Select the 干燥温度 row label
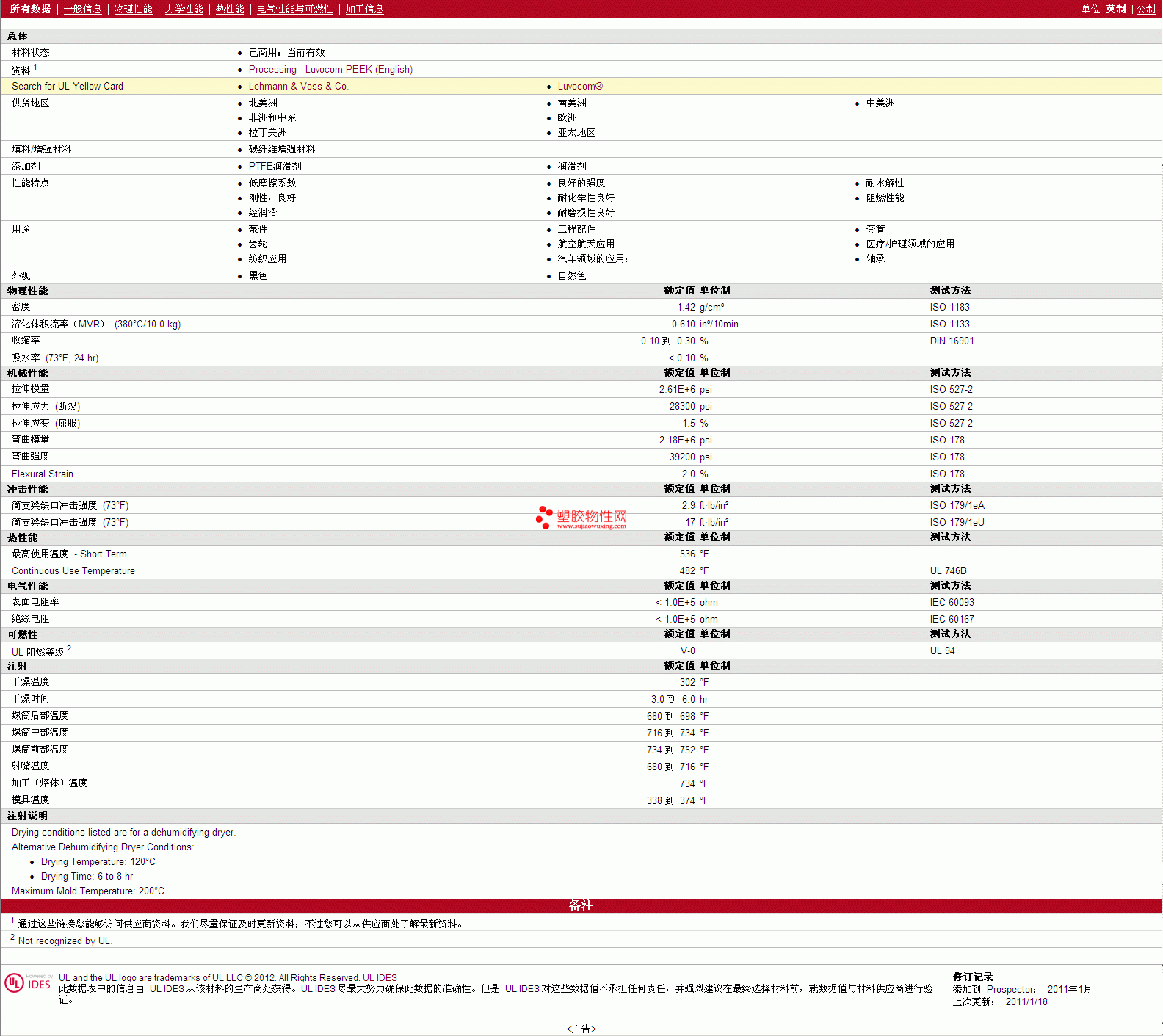1163x1036 pixels. [x=30, y=681]
